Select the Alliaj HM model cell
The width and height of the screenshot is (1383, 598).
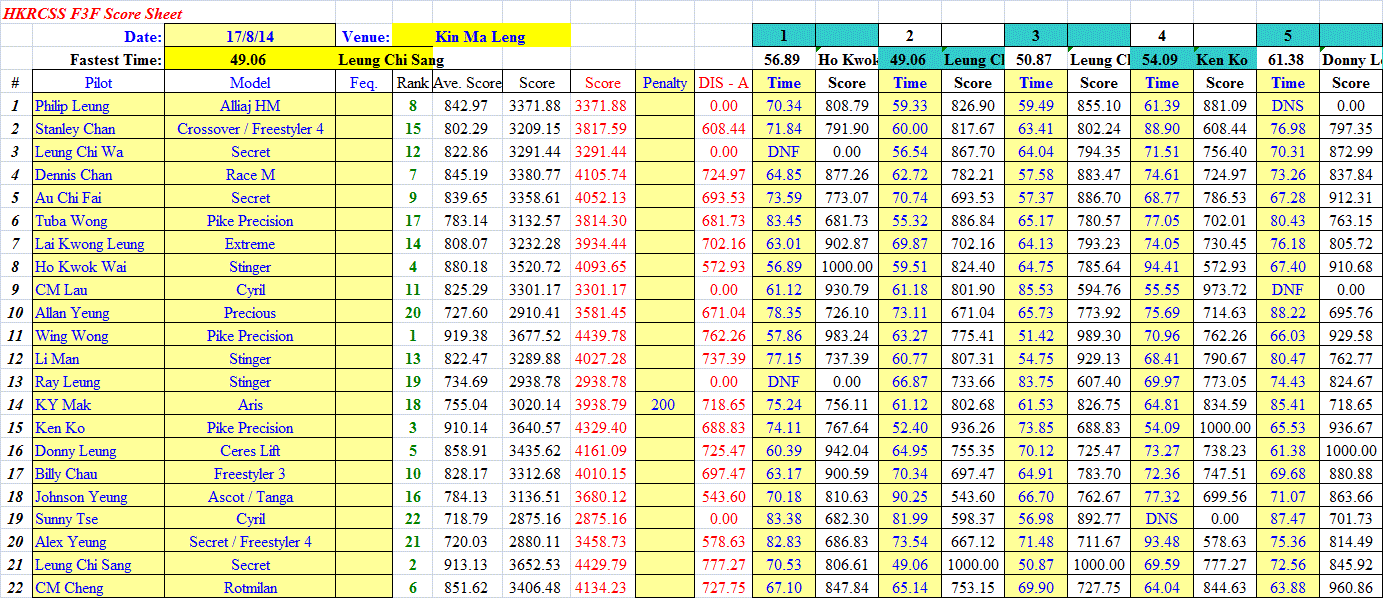coord(250,106)
